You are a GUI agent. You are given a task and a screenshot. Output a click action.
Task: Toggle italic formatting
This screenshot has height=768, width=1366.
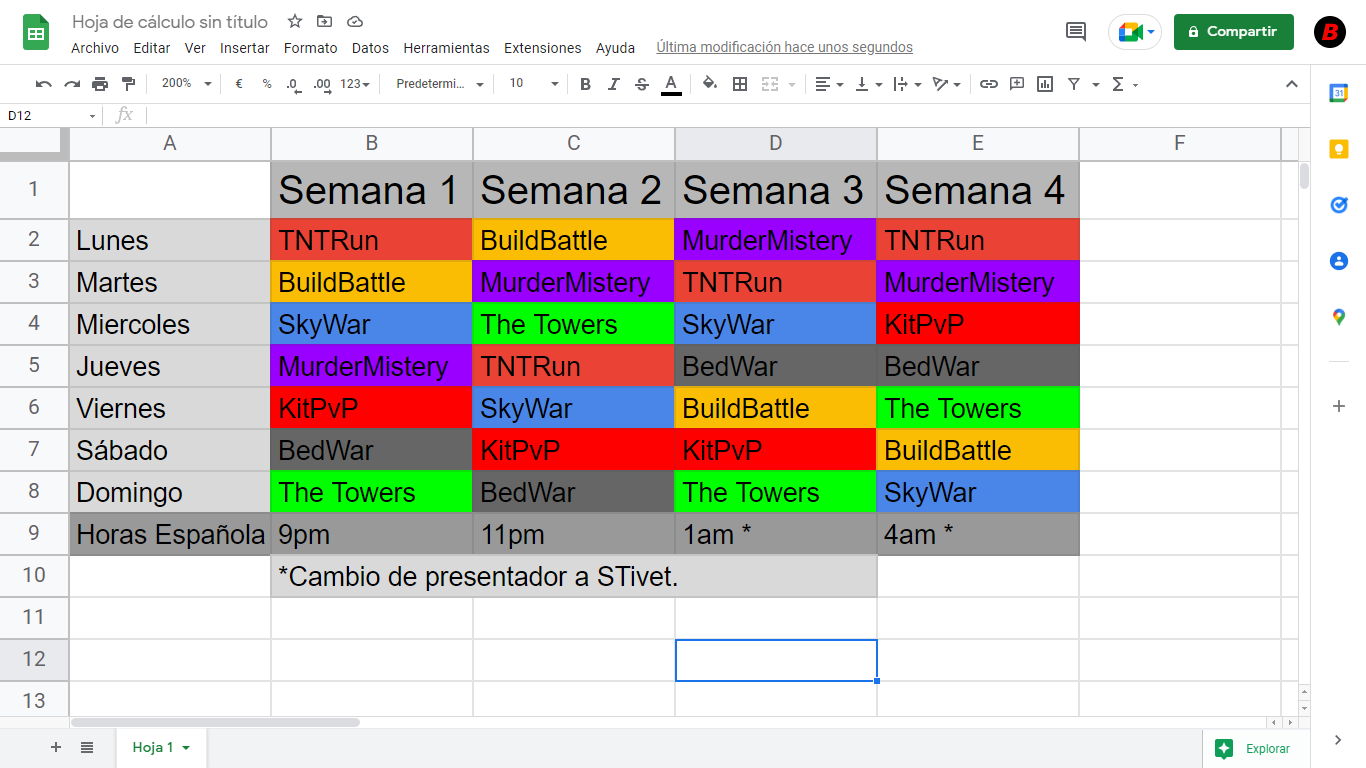pos(614,84)
